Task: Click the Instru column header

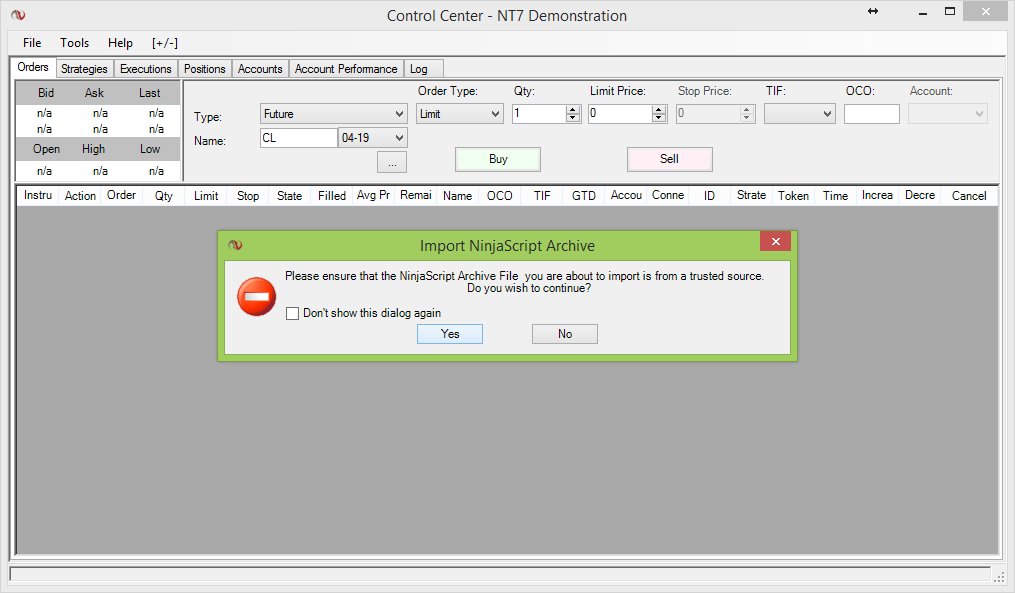Action: (x=38, y=196)
